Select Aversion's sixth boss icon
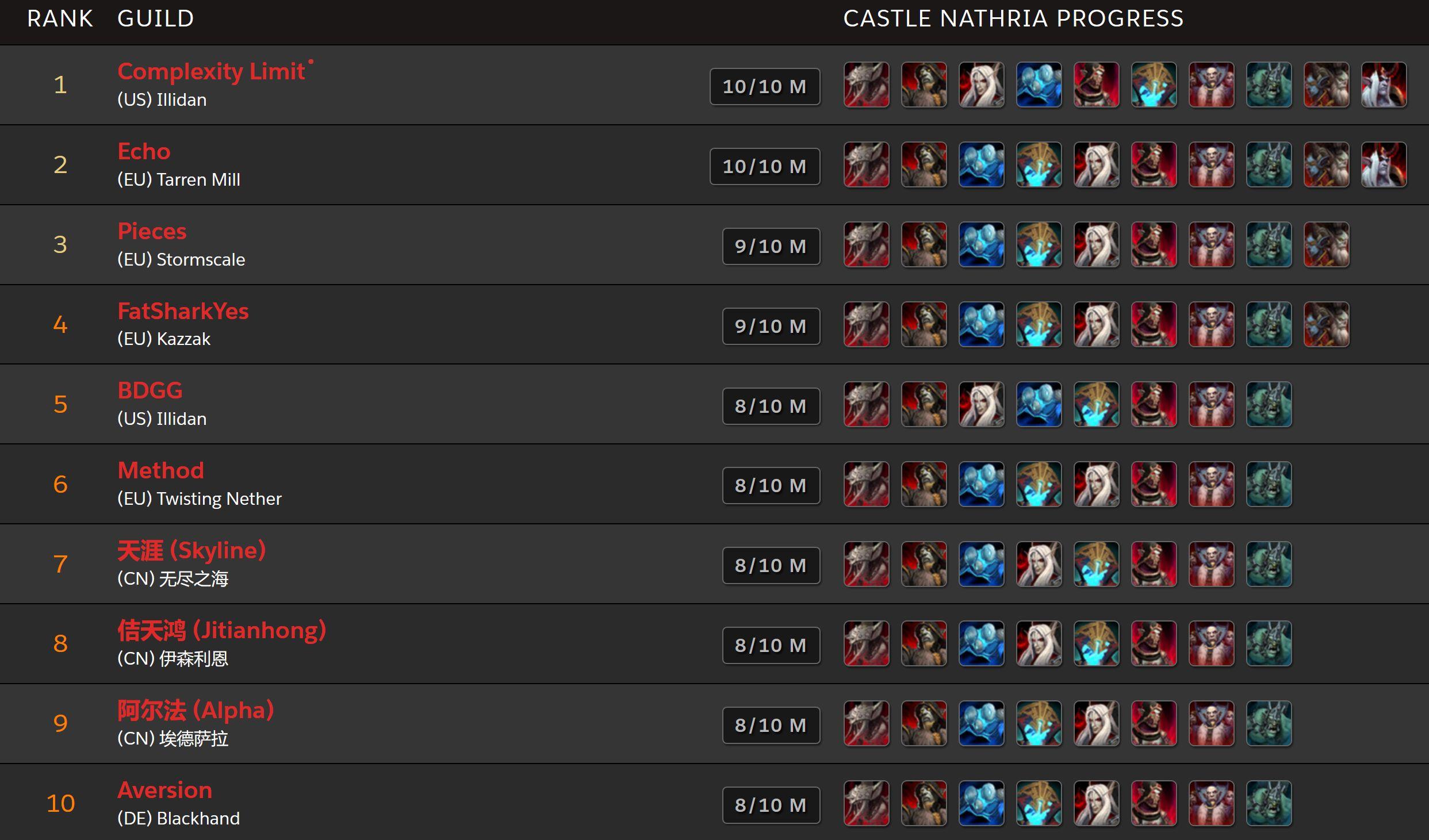1429x840 pixels. tap(1154, 804)
